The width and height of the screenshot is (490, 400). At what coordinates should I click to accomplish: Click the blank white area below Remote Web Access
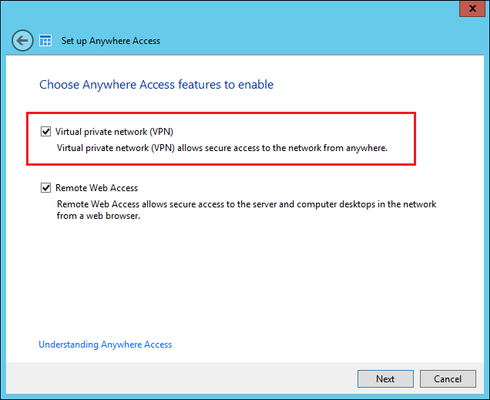click(x=245, y=280)
